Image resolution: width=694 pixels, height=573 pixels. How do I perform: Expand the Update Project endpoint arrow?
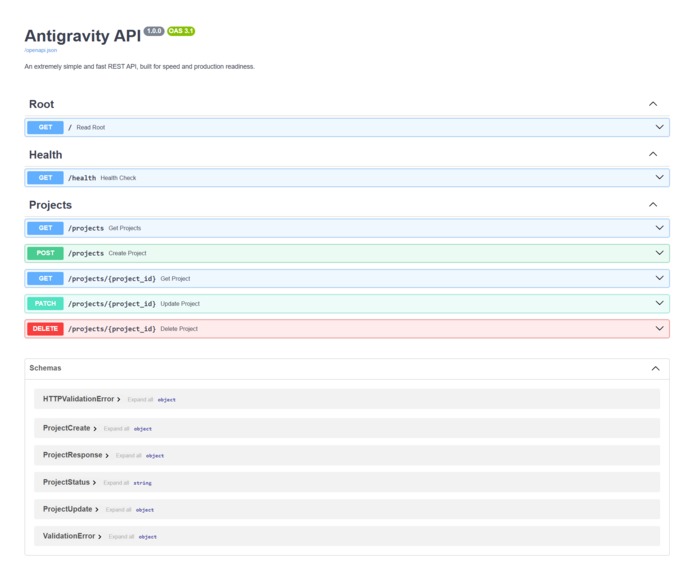pos(659,303)
